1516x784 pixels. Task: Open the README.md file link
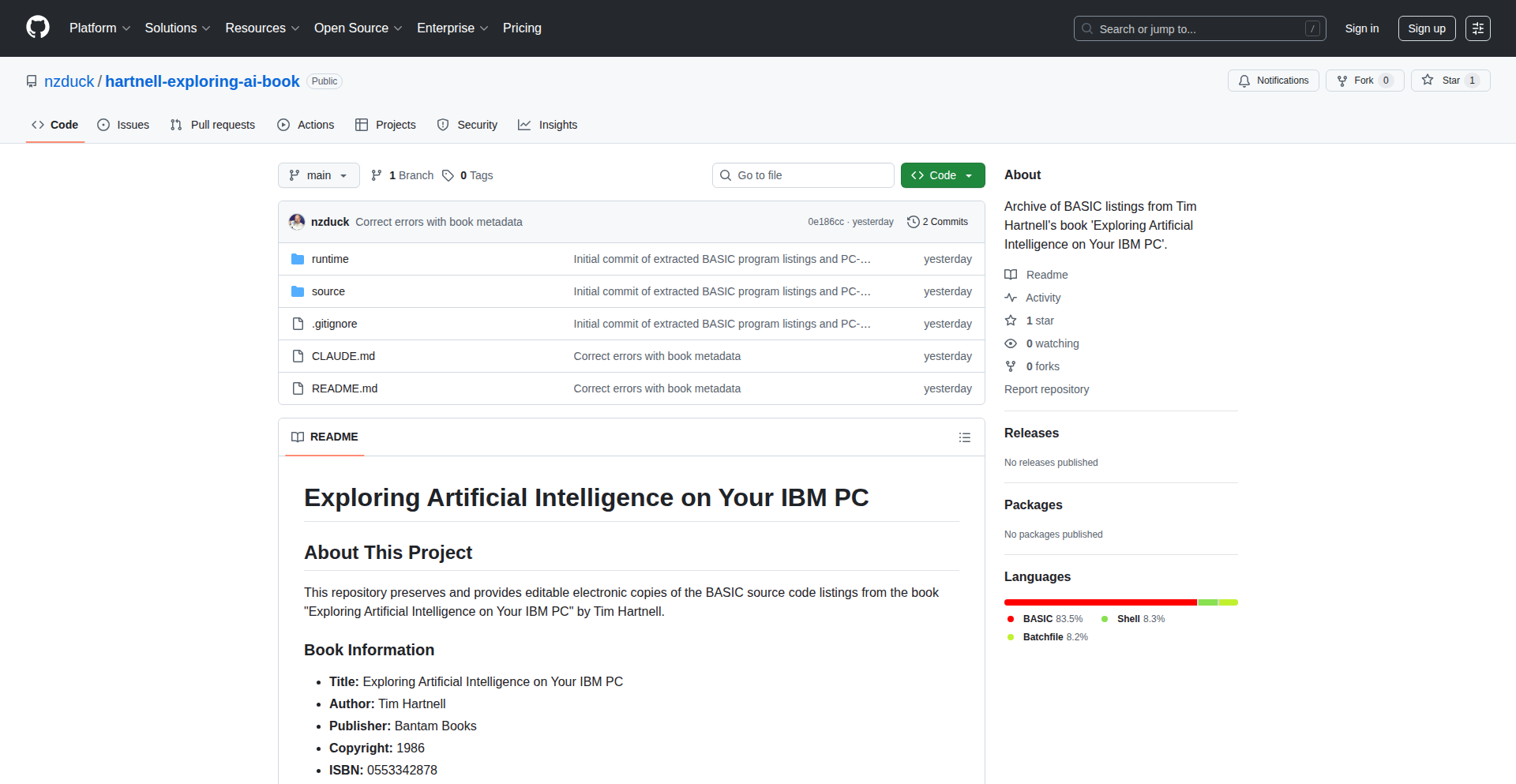(x=344, y=388)
